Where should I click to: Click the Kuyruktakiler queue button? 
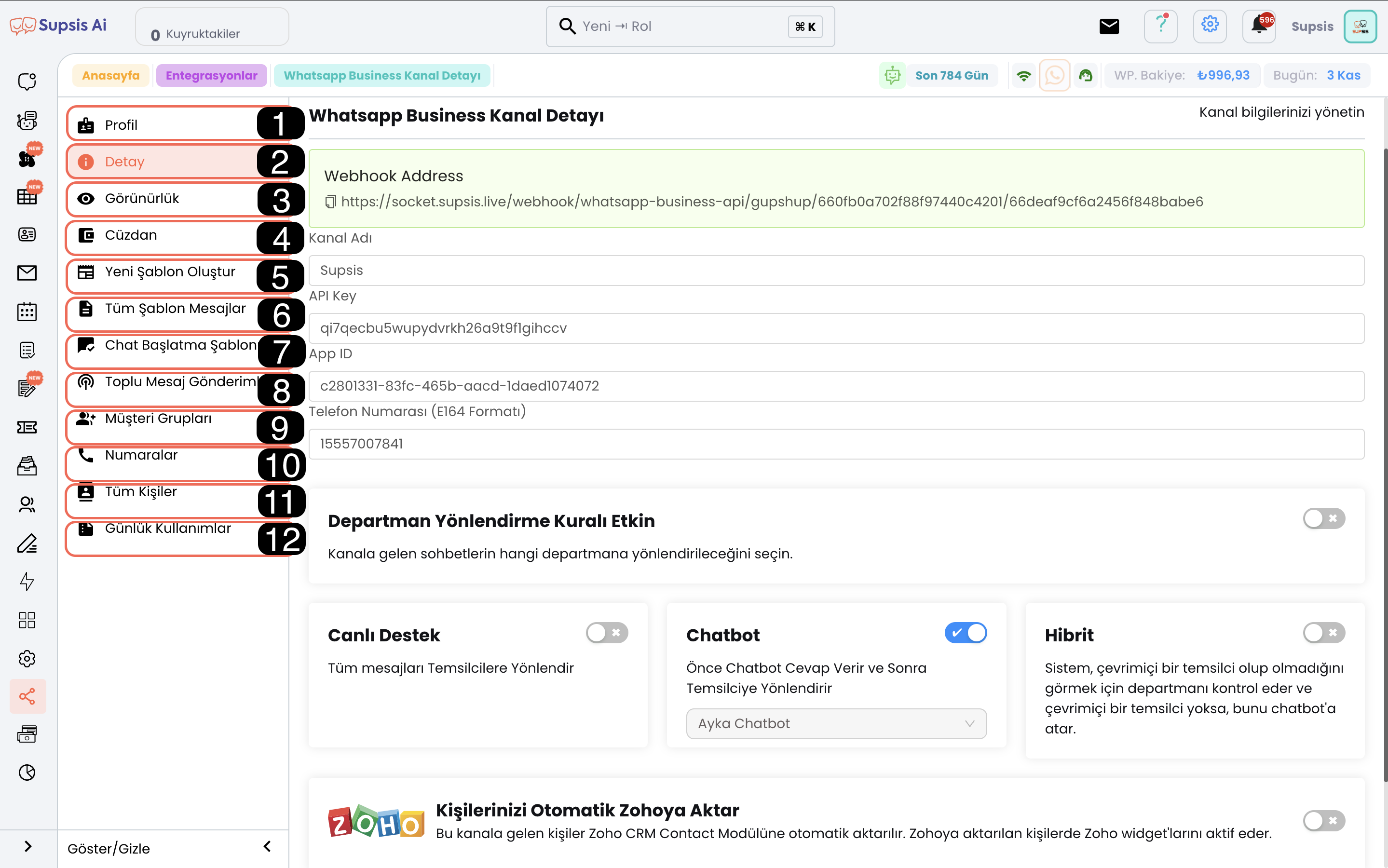pyautogui.click(x=212, y=27)
